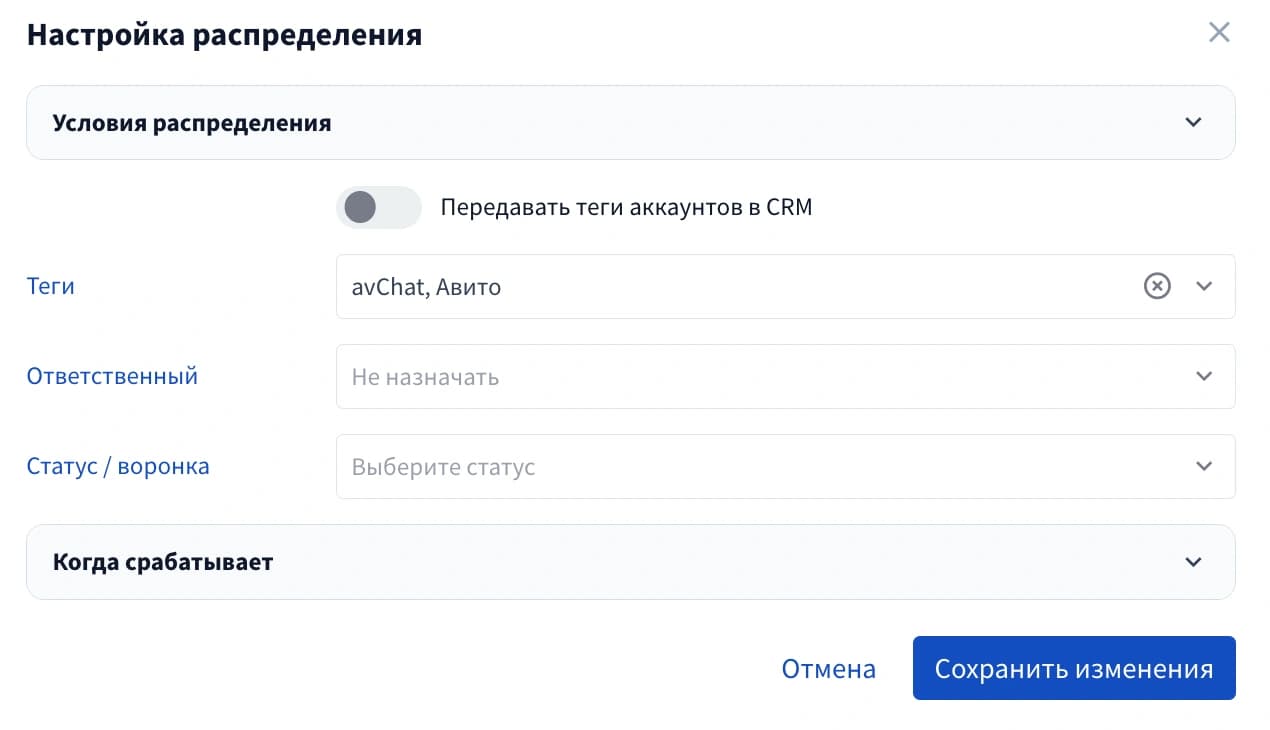Click the Статус / воронка label
1270x730 pixels.
[118, 466]
